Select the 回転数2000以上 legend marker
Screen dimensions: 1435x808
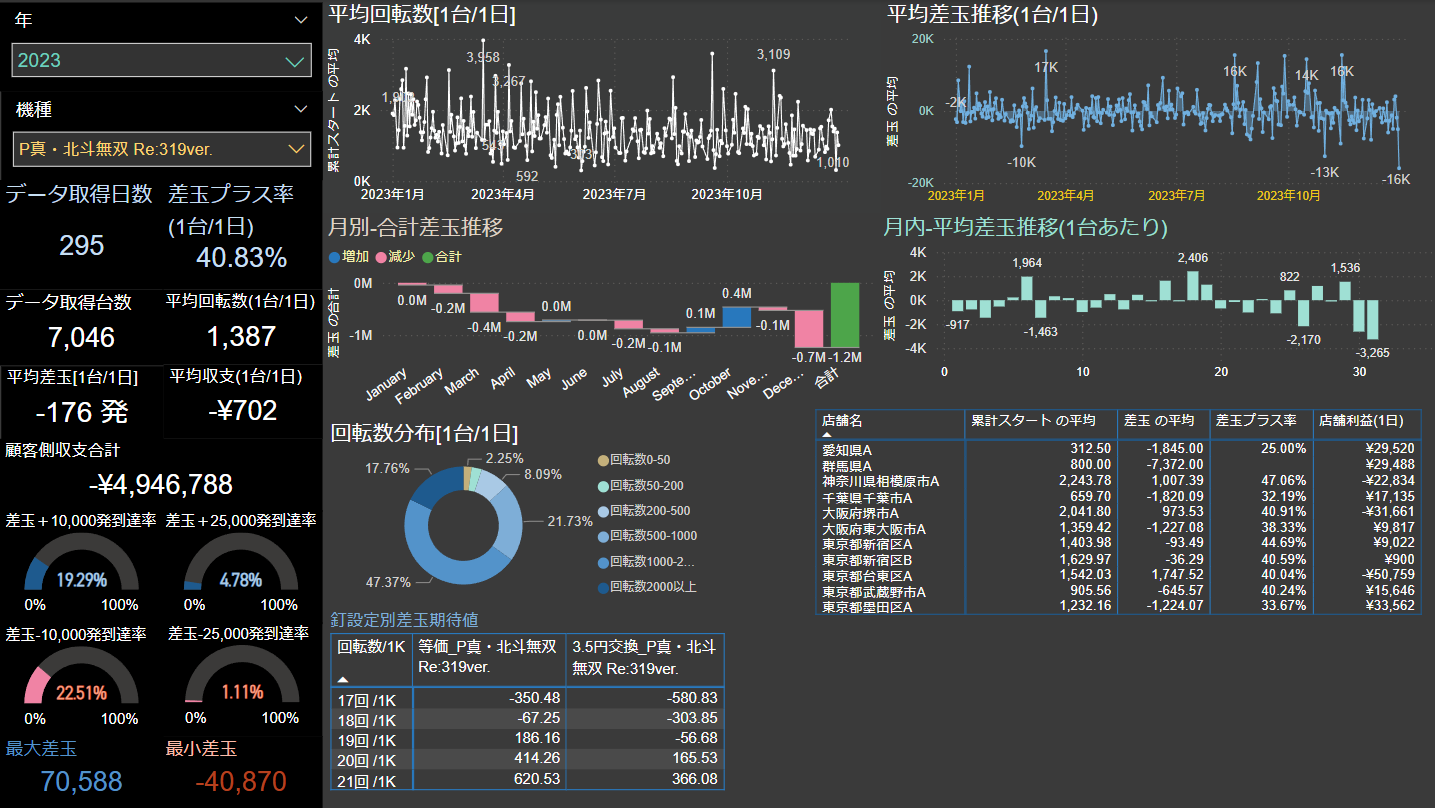click(602, 587)
